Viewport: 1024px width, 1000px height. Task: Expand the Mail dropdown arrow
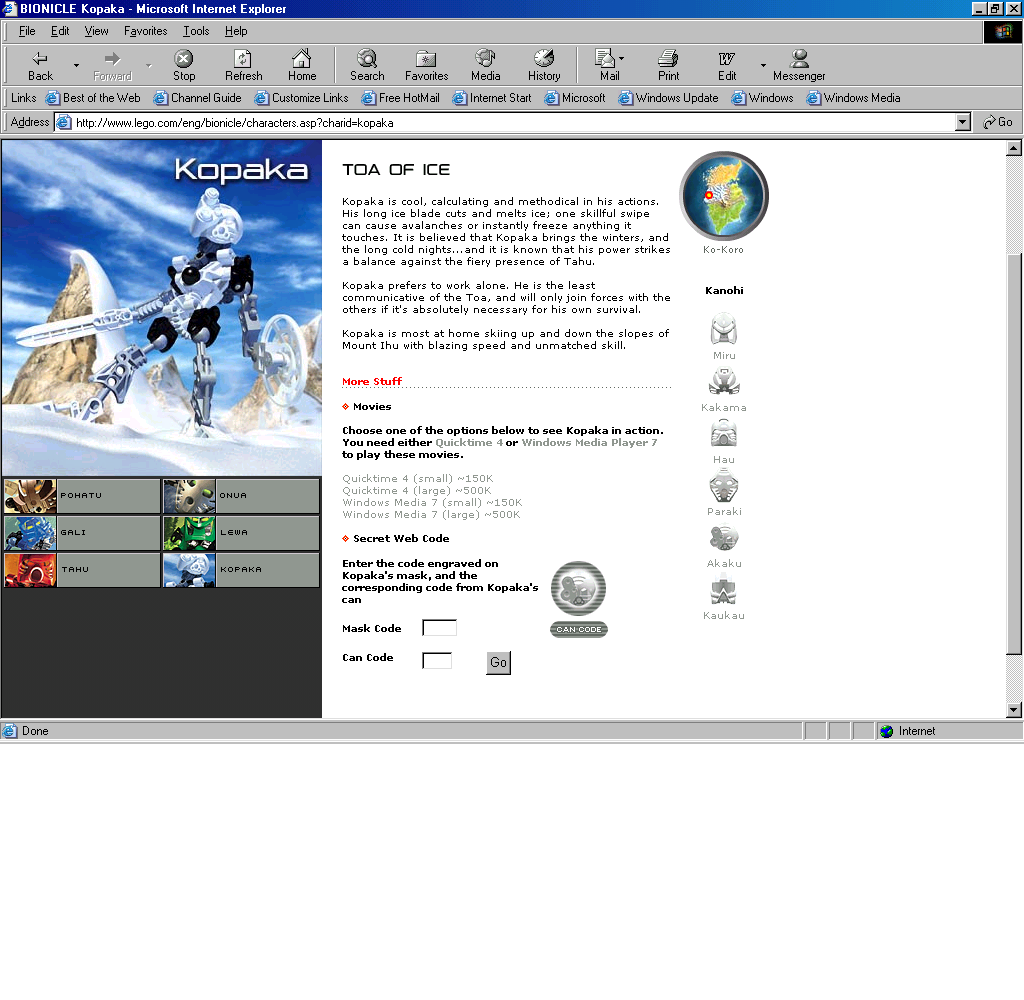622,58
